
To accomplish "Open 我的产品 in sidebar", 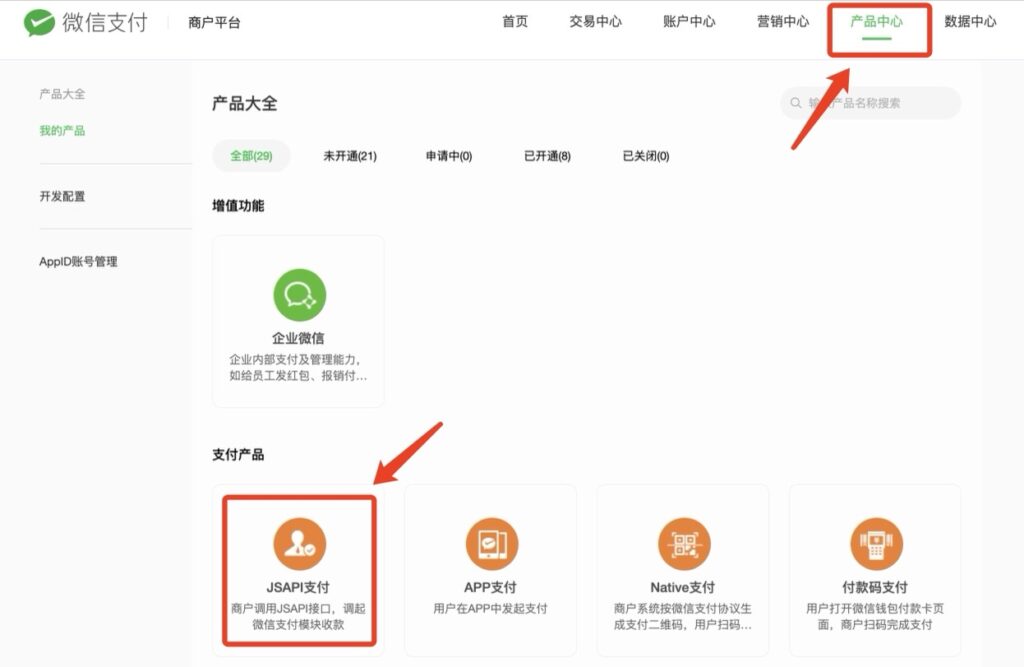I will click(62, 131).
